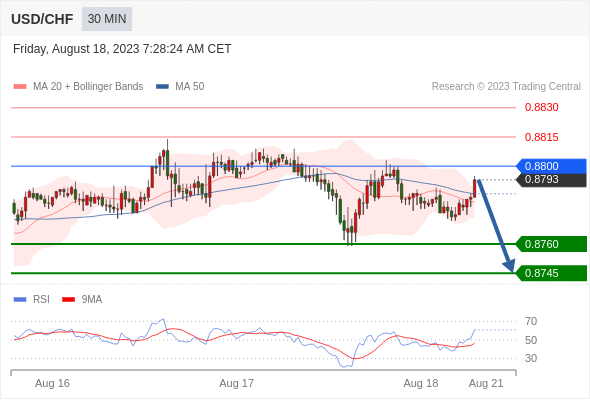Toggle MA 50 legend label

(x=190, y=87)
